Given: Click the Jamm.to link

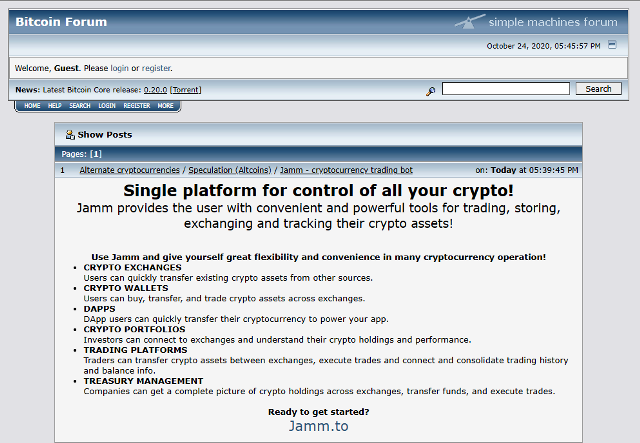Looking at the screenshot, I should pyautogui.click(x=318, y=425).
